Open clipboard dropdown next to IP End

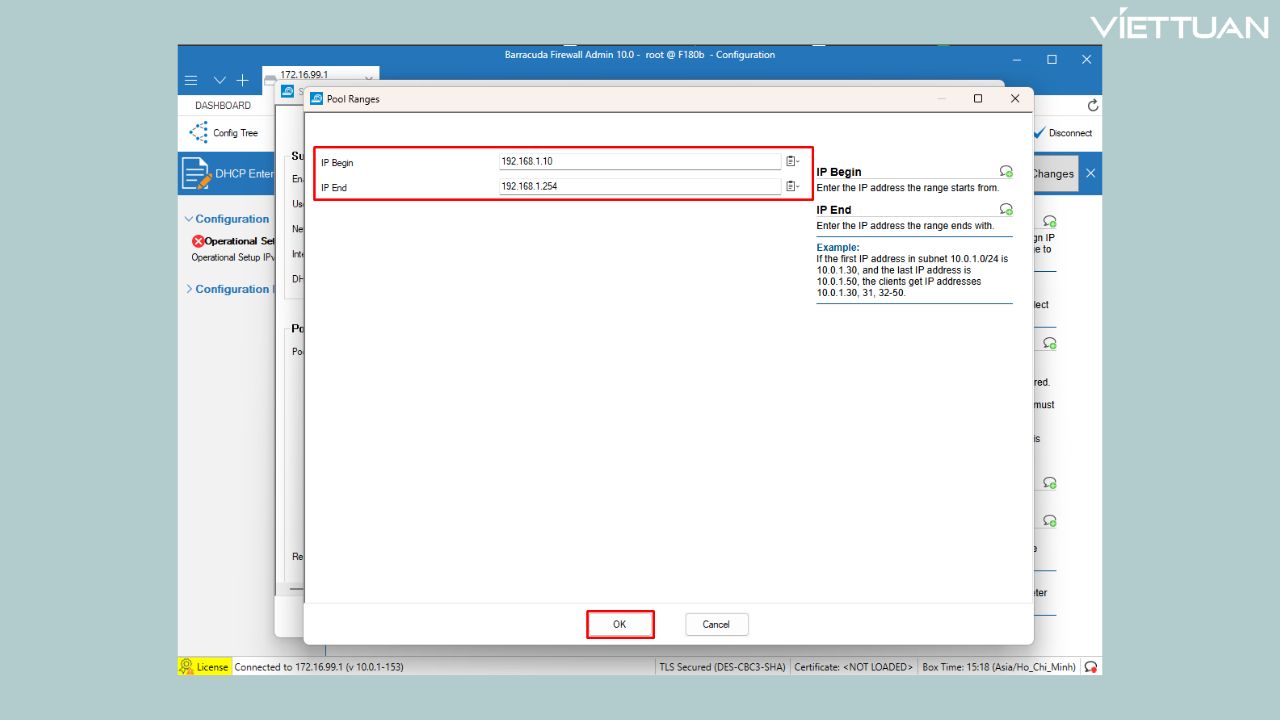[792, 186]
